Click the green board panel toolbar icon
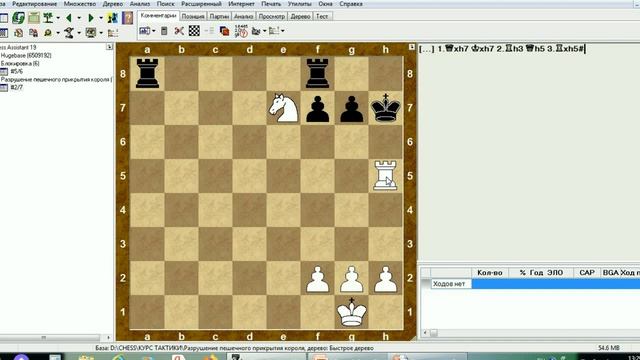This screenshot has width=640, height=360. tap(34, 18)
